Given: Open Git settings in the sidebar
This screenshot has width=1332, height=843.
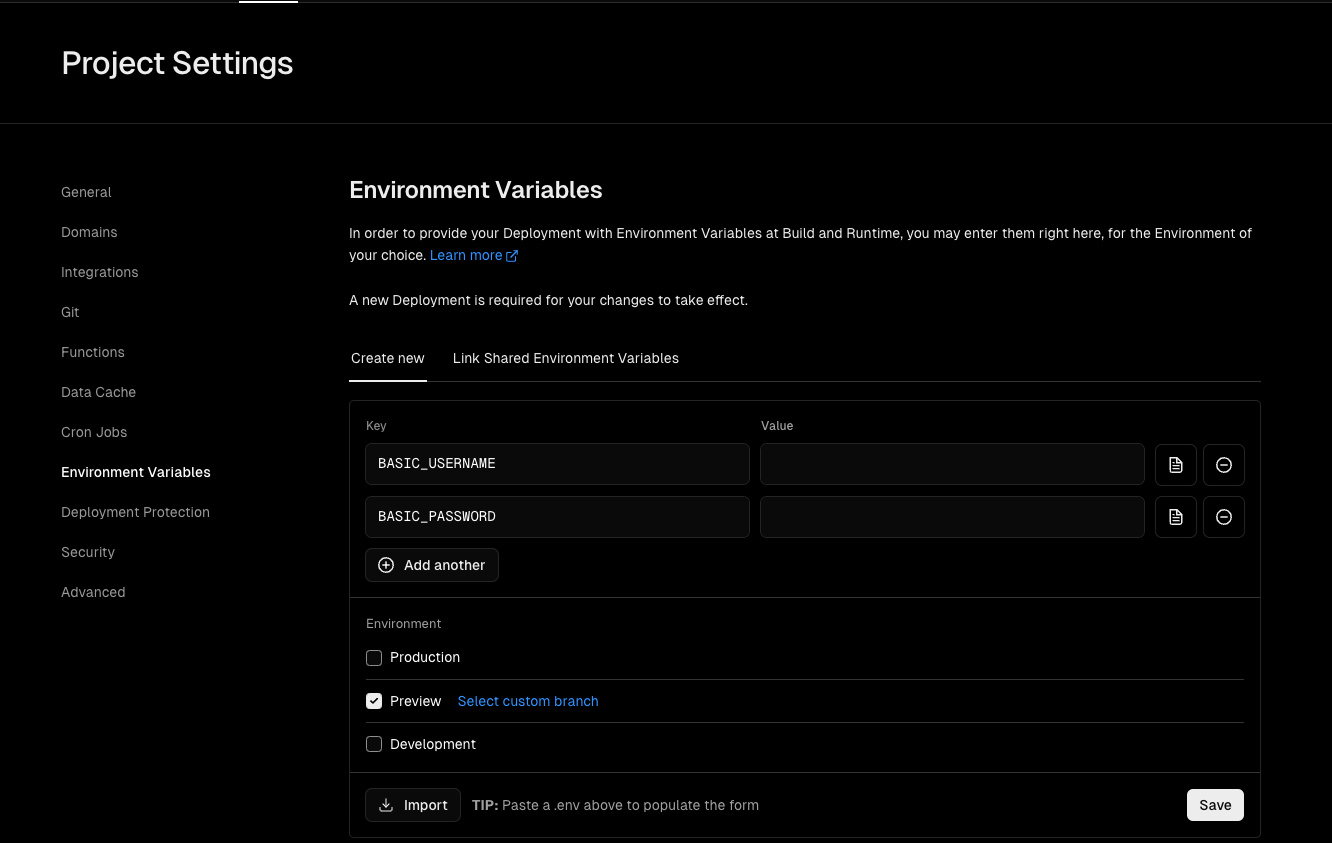Looking at the screenshot, I should [70, 312].
